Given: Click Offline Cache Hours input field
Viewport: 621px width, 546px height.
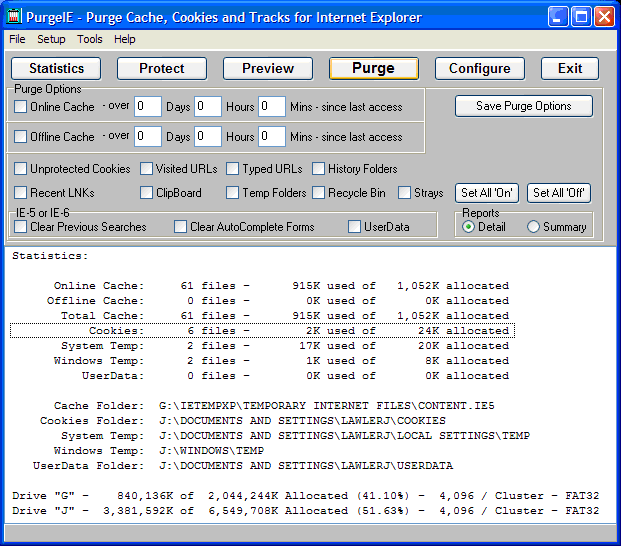Looking at the screenshot, I should [208, 137].
